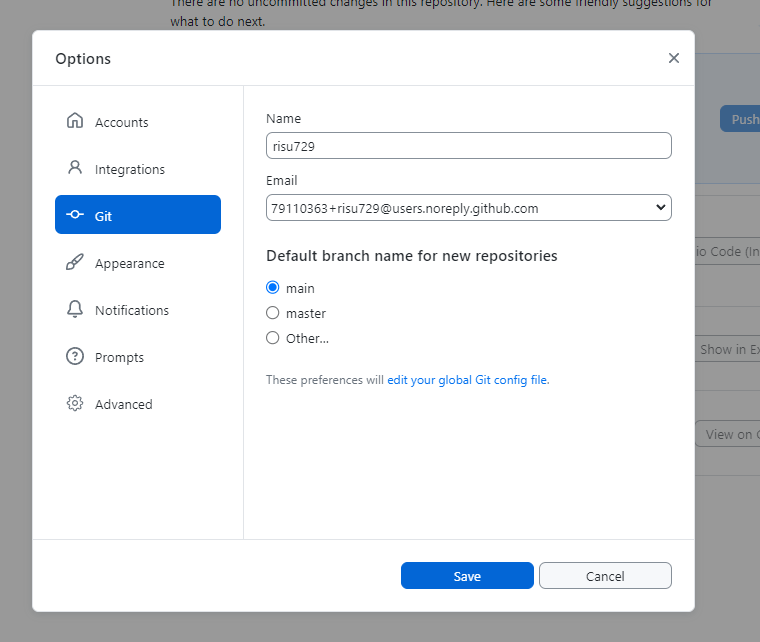Click the Notifications bell icon
This screenshot has height=642, width=760.
click(x=75, y=310)
